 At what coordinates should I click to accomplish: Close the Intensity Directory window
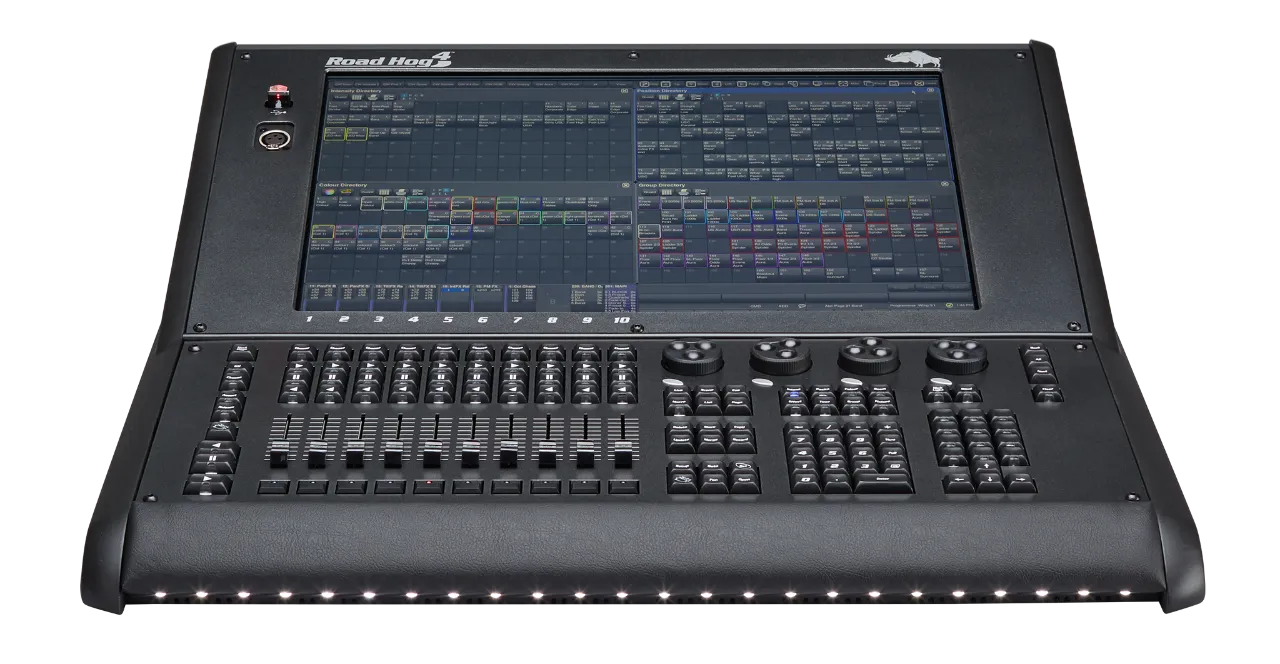click(624, 90)
